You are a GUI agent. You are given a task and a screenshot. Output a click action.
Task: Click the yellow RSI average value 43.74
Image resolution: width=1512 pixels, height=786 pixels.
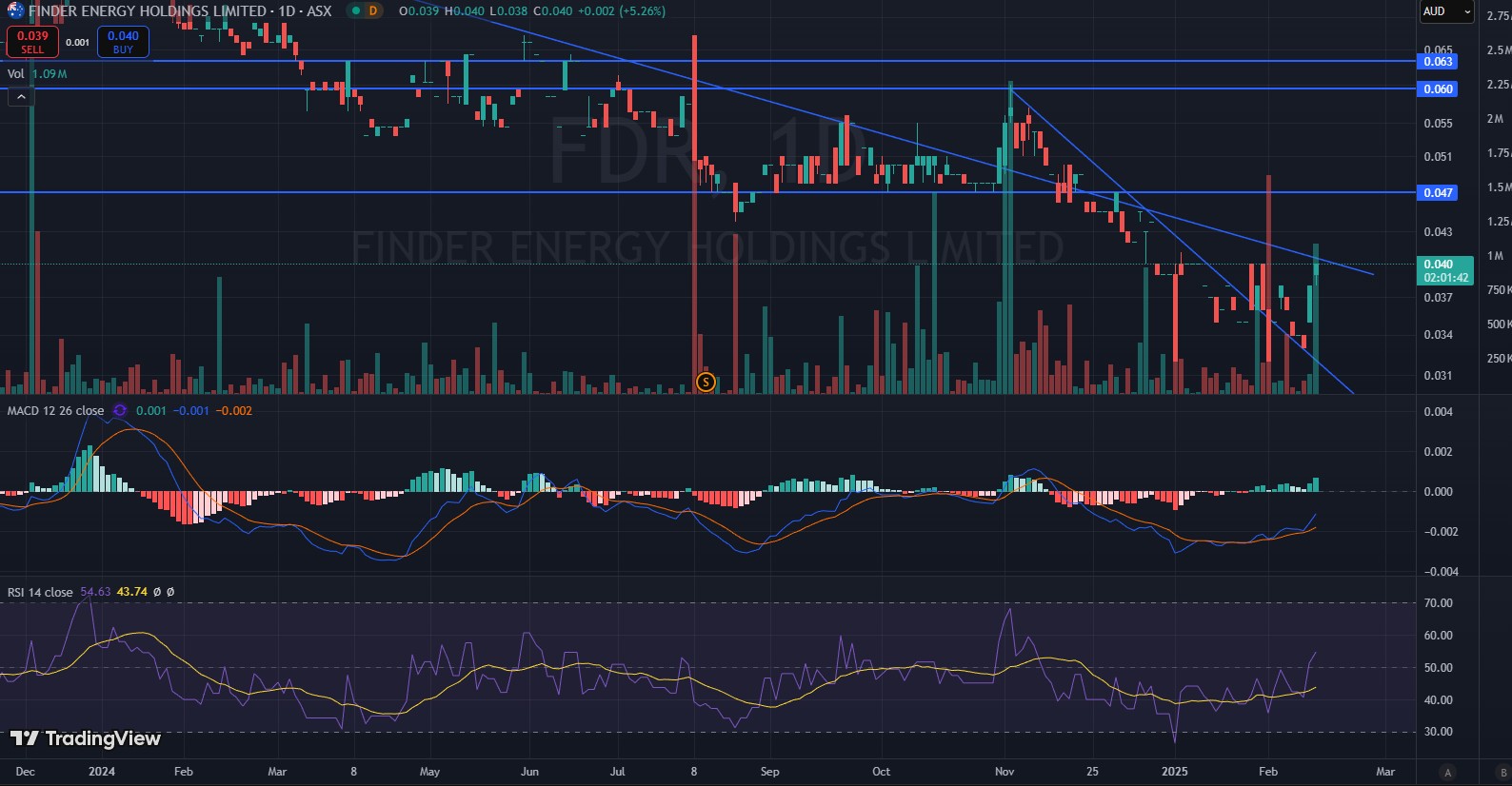[132, 592]
